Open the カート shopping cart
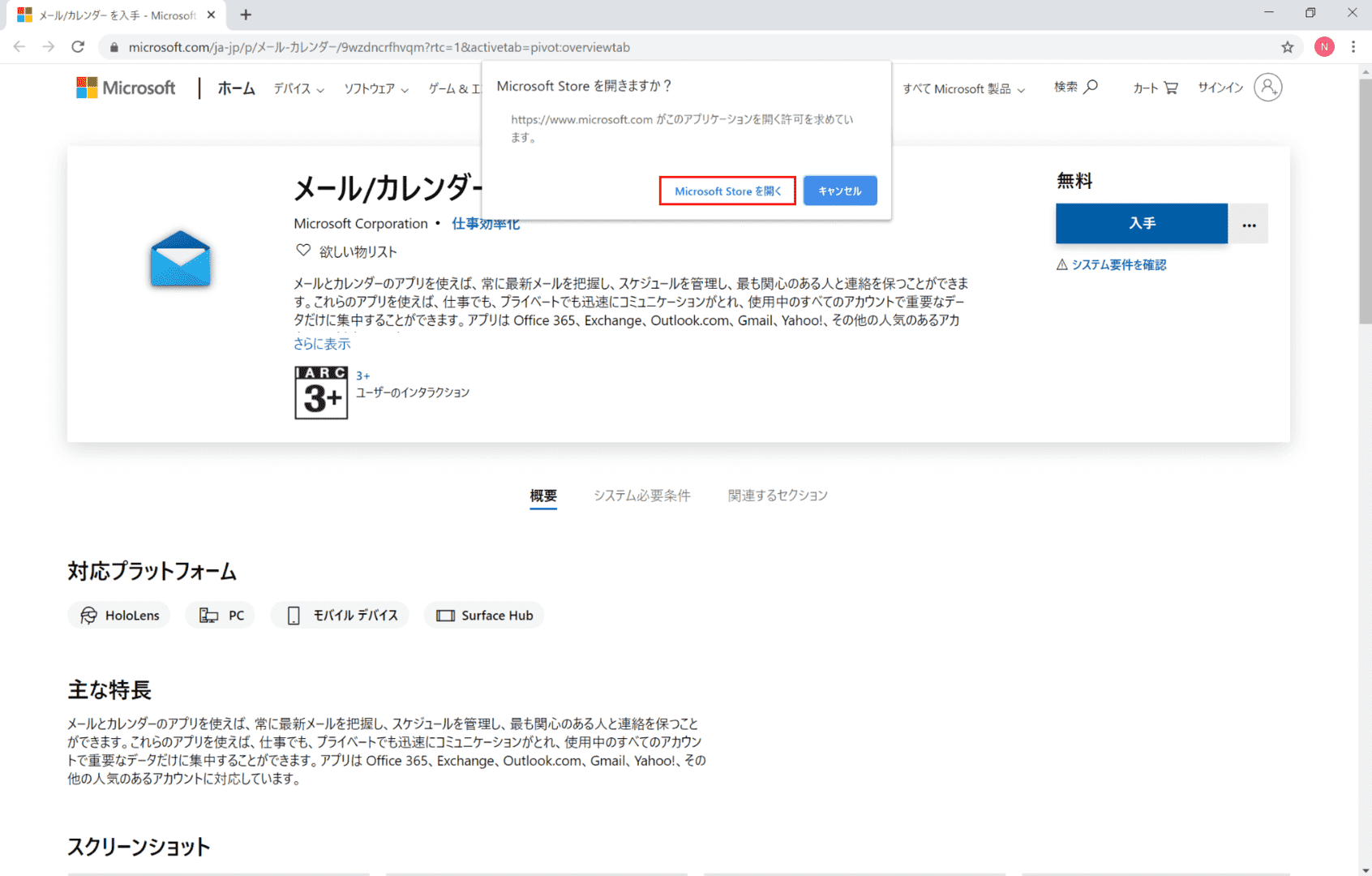The image size is (1372, 876). click(1155, 88)
